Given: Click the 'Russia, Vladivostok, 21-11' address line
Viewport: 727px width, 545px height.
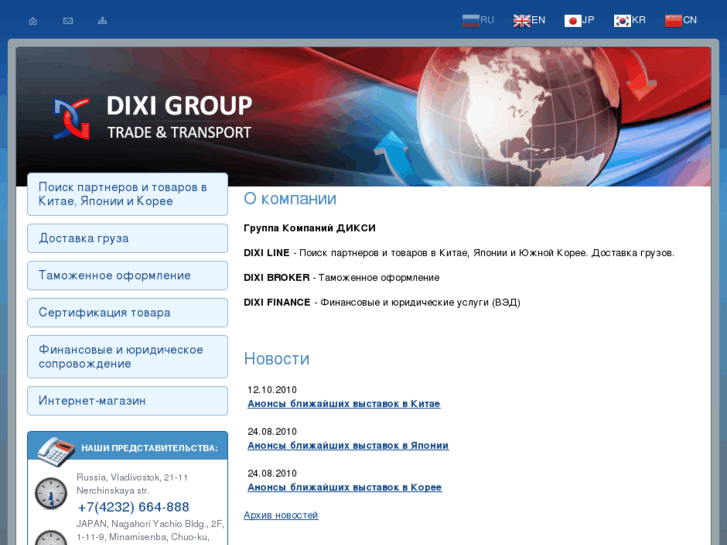Looking at the screenshot, I should click(132, 477).
